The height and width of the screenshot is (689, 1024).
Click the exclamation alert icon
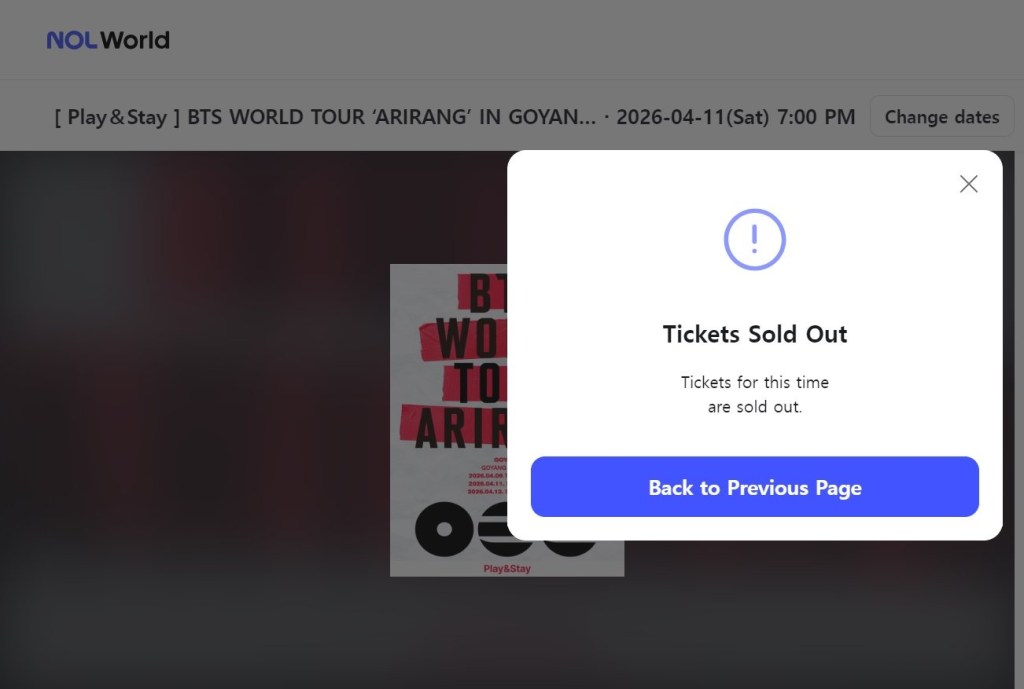tap(754, 239)
